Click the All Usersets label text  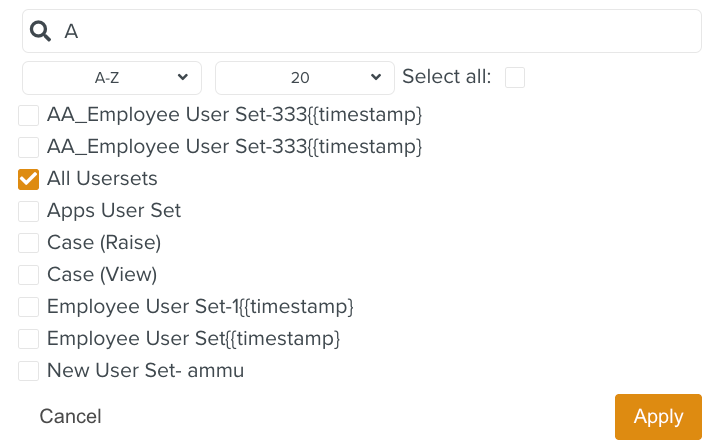[102, 179]
